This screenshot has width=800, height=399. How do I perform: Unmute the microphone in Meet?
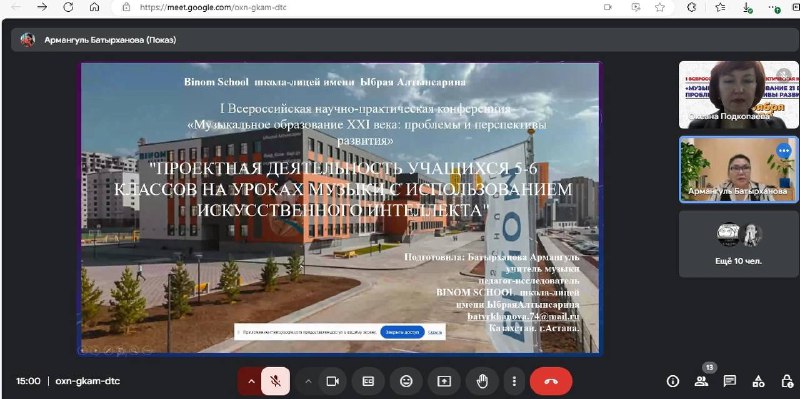pos(276,381)
